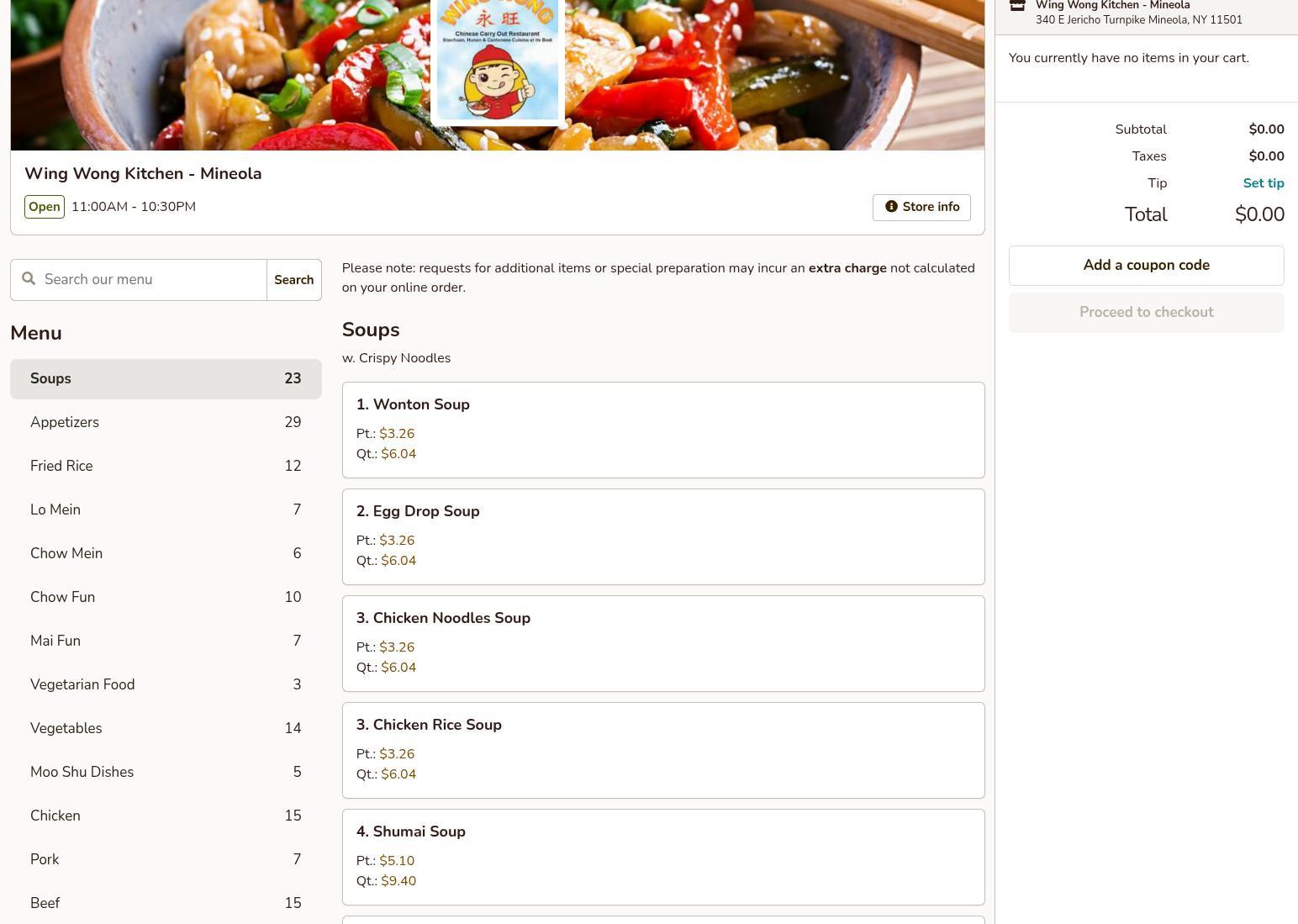
Task: Click the Wing Wong restaurant logo
Action: pyautogui.click(x=498, y=59)
